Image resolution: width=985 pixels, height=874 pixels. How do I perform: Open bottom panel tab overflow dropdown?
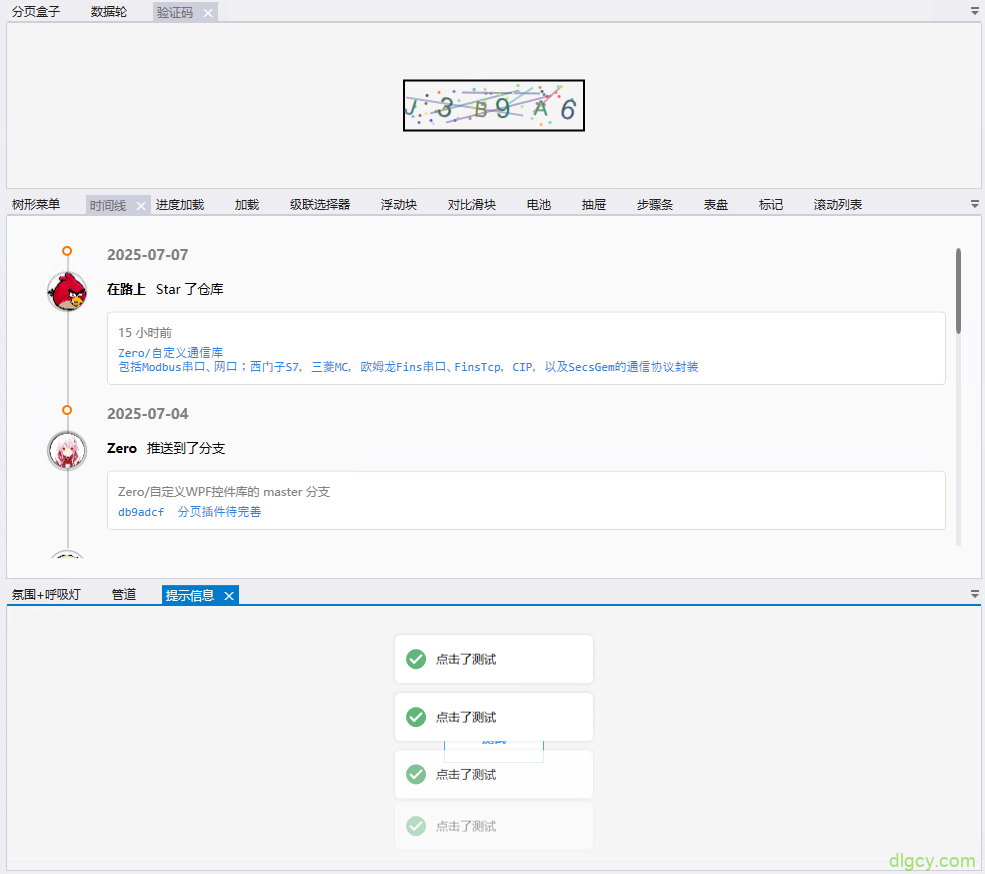pyautogui.click(x=975, y=593)
